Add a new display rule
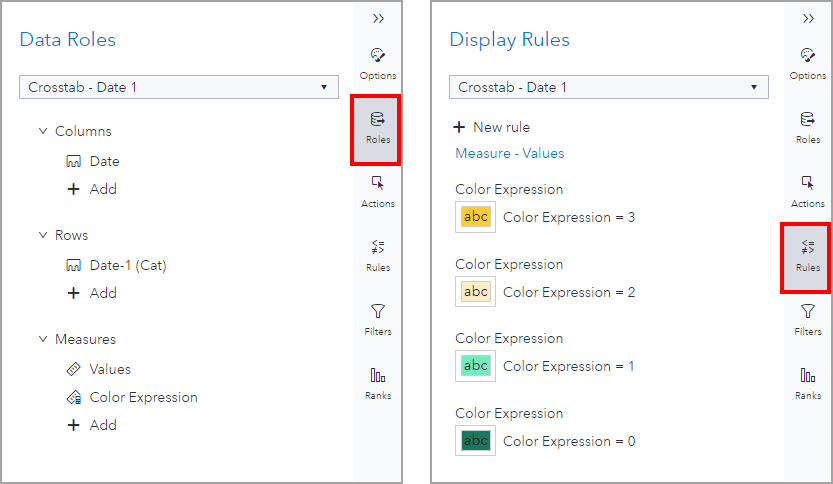Viewport: 833px width, 484px height. point(492,127)
